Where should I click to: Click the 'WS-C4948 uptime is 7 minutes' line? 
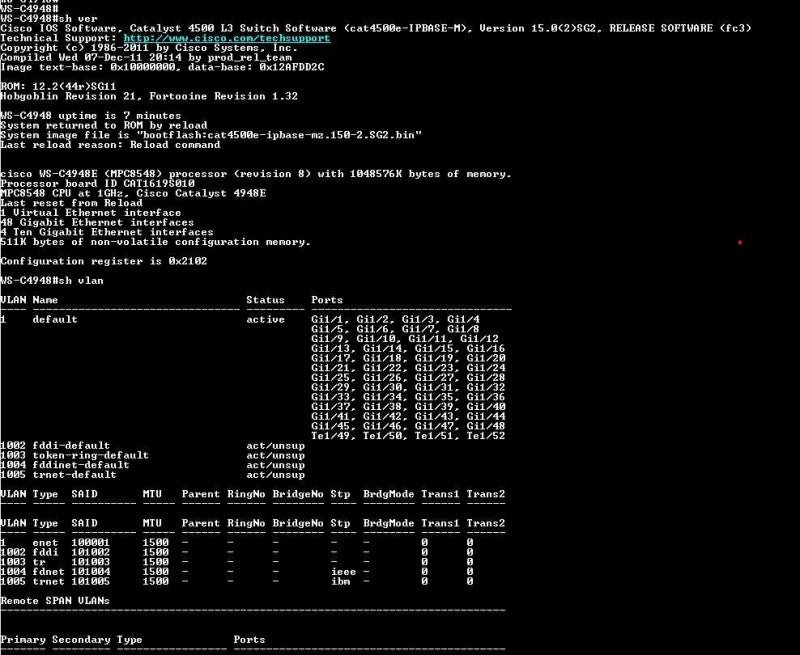(x=91, y=116)
